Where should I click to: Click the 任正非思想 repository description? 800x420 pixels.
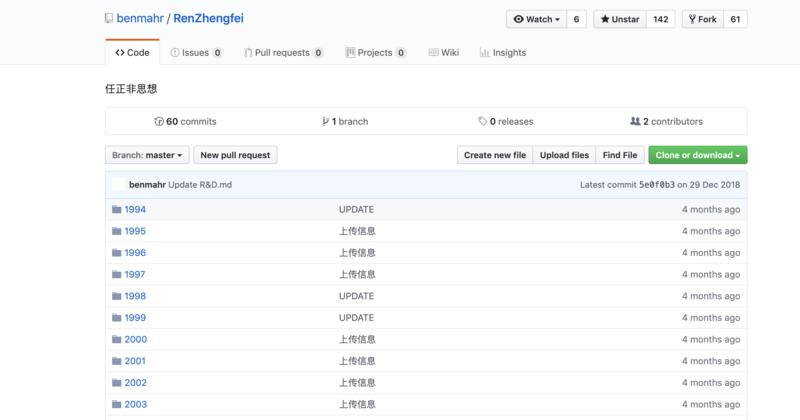(x=131, y=89)
